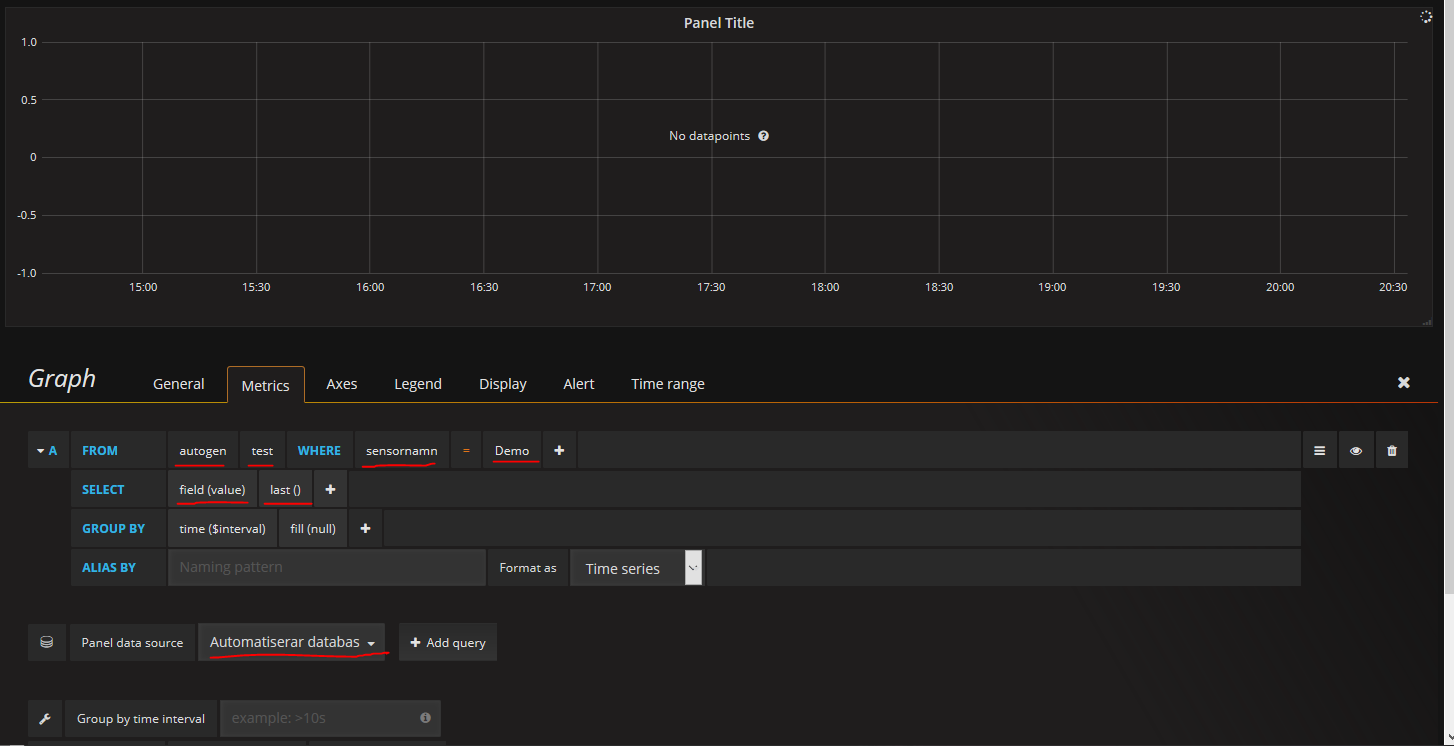Switch to the Display tab
This screenshot has height=746, width=1454.
(x=503, y=384)
